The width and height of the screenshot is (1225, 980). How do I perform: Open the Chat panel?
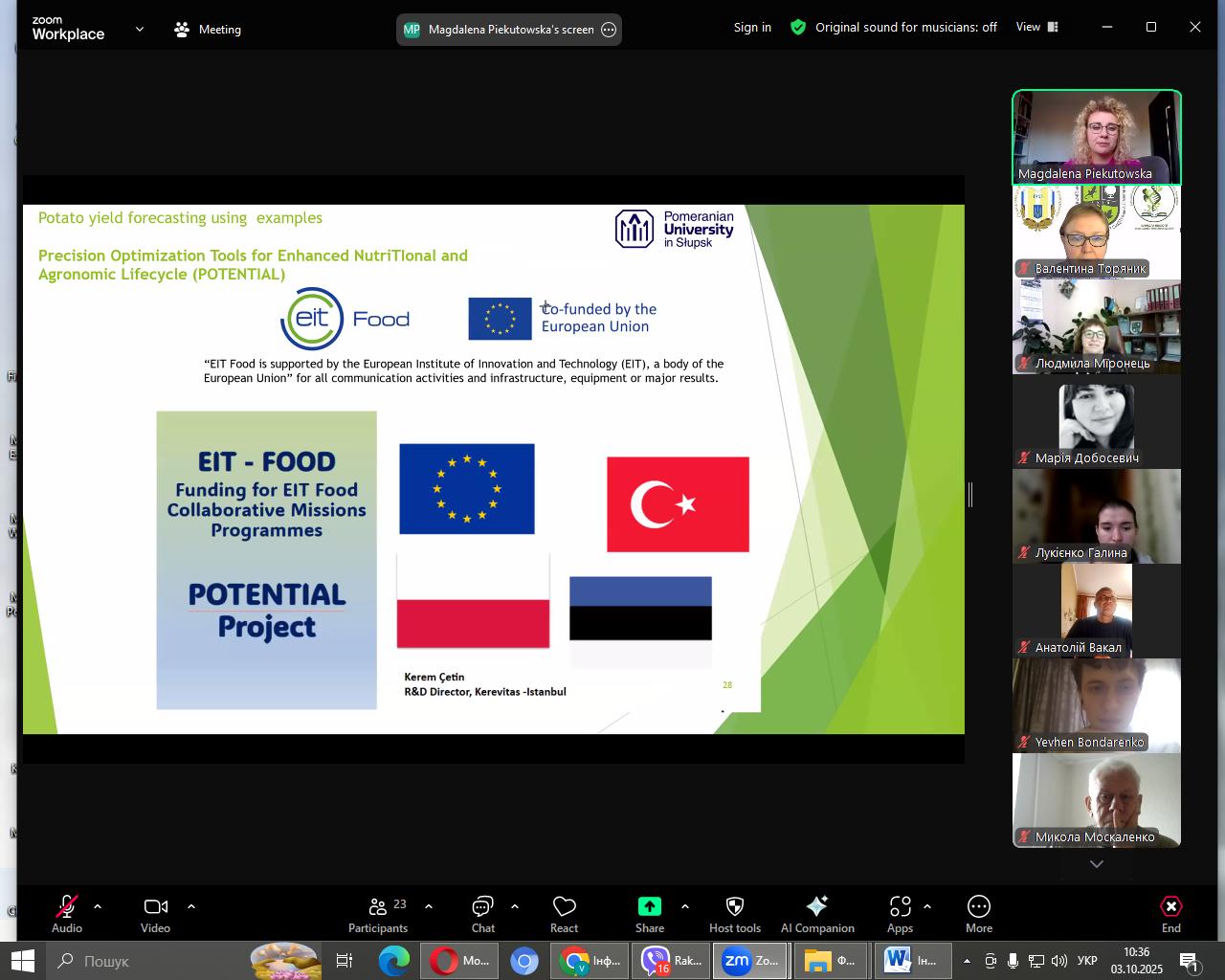point(482,914)
